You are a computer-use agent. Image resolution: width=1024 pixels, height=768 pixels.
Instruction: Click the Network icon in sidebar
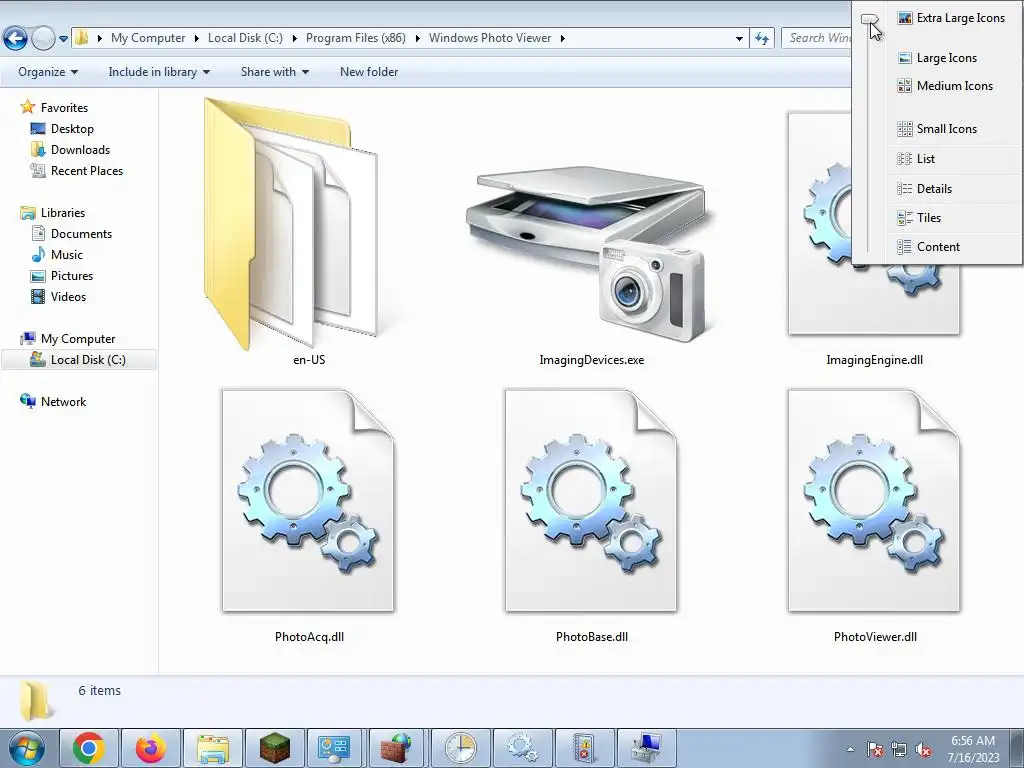(x=27, y=401)
